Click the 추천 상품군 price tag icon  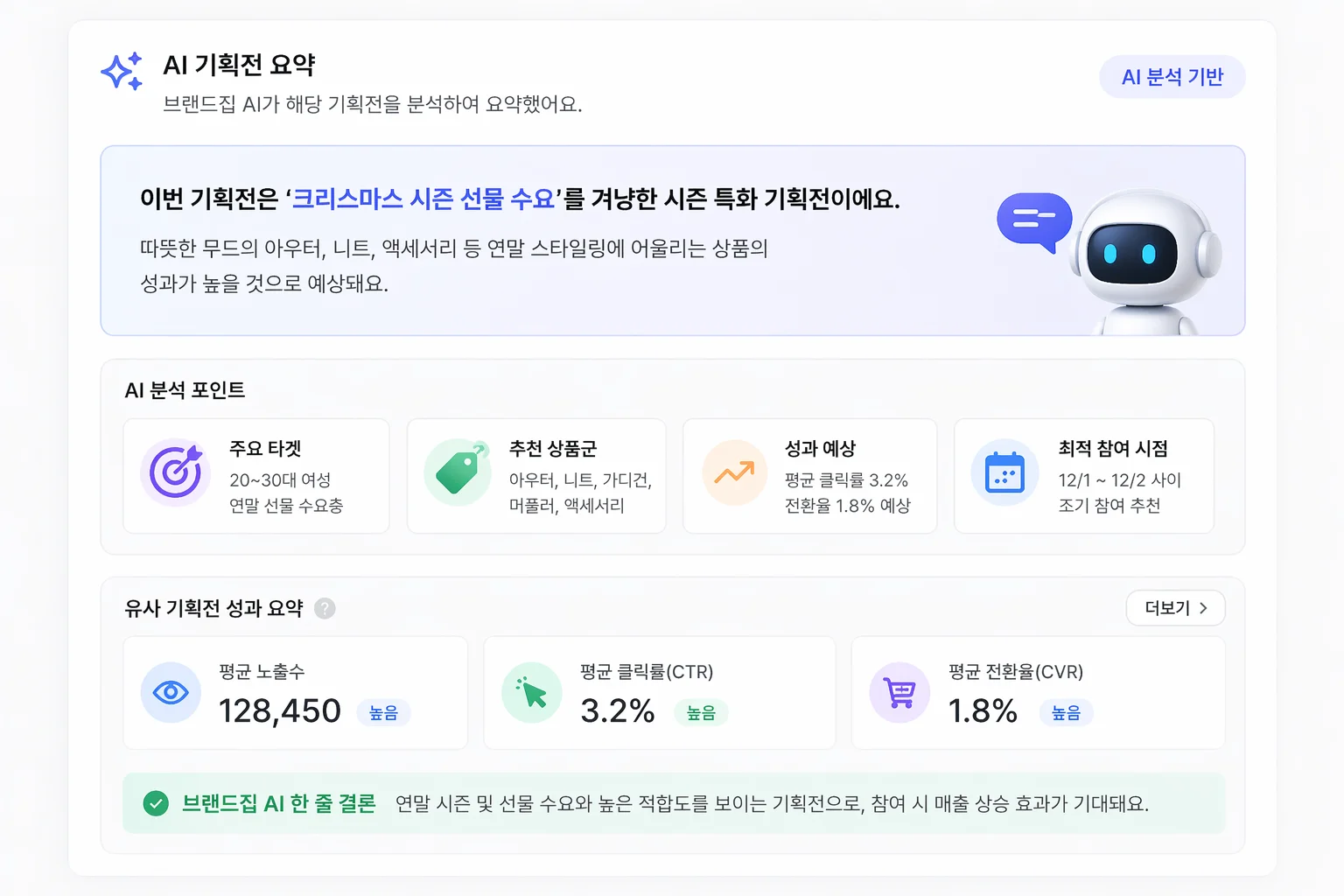458,472
